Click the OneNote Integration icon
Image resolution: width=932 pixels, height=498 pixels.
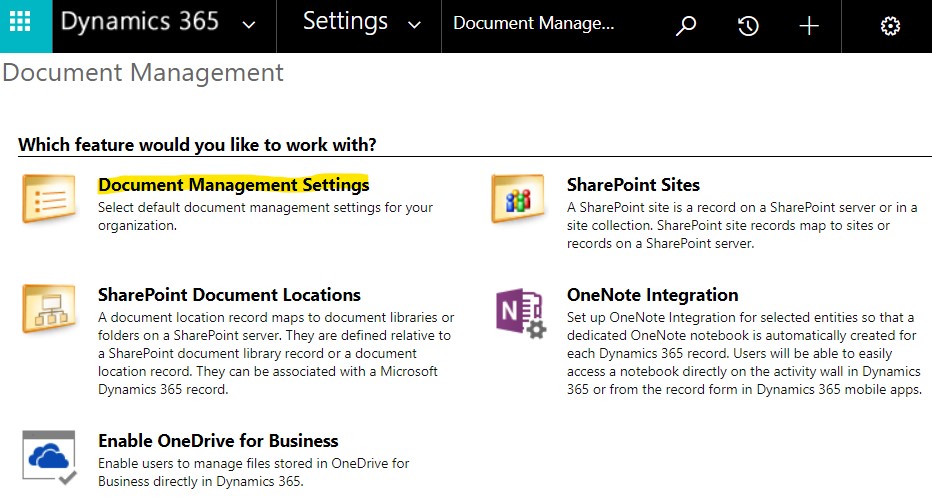tap(521, 313)
